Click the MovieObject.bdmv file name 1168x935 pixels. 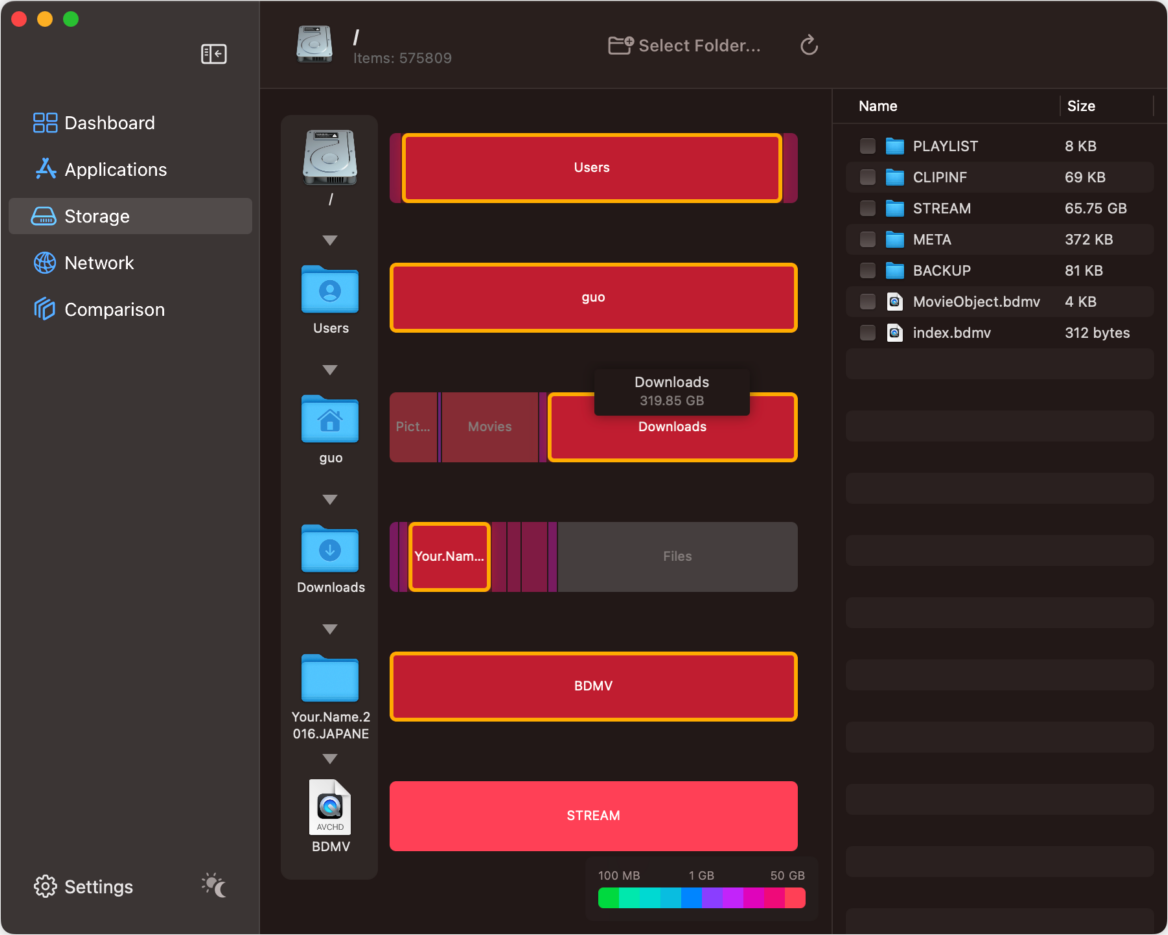point(976,302)
